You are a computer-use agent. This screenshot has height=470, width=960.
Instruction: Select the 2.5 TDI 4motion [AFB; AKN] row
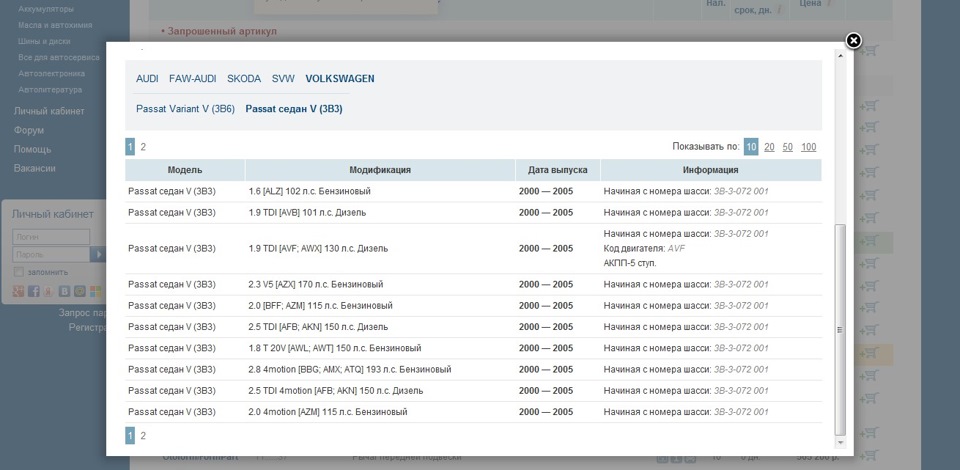pos(473,391)
